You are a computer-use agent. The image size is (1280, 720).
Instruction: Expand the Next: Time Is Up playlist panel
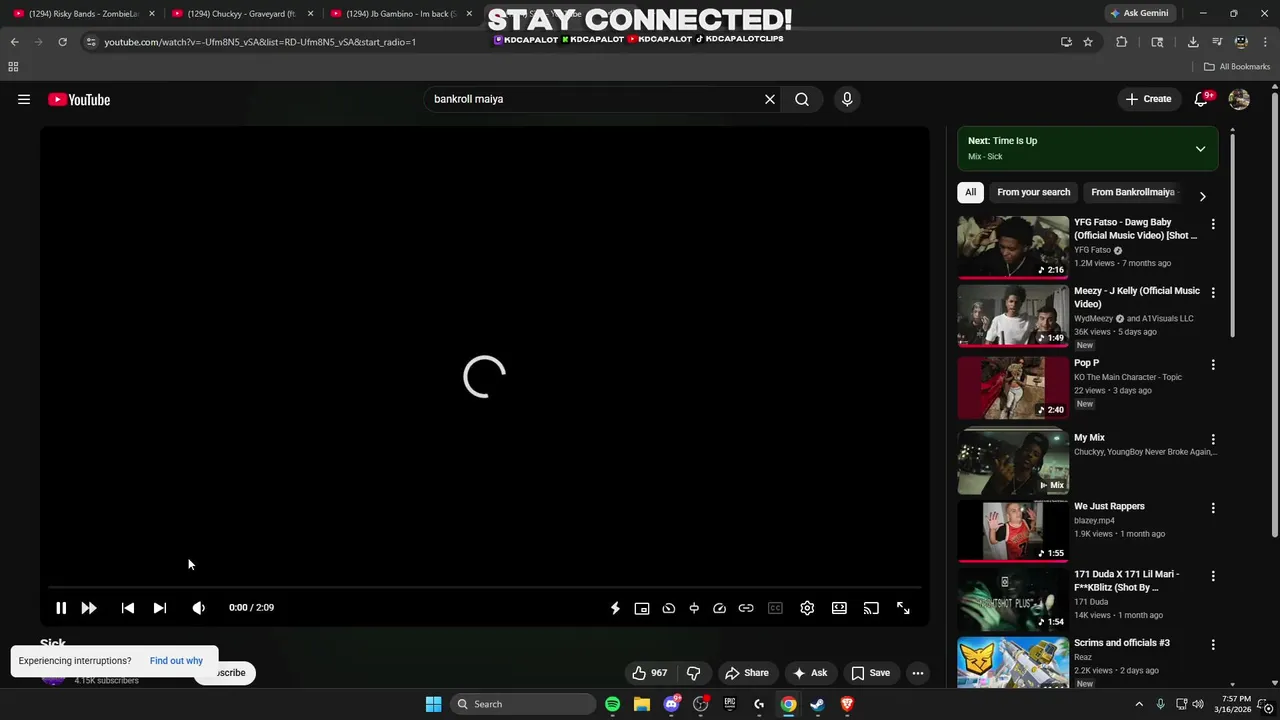[1200, 149]
